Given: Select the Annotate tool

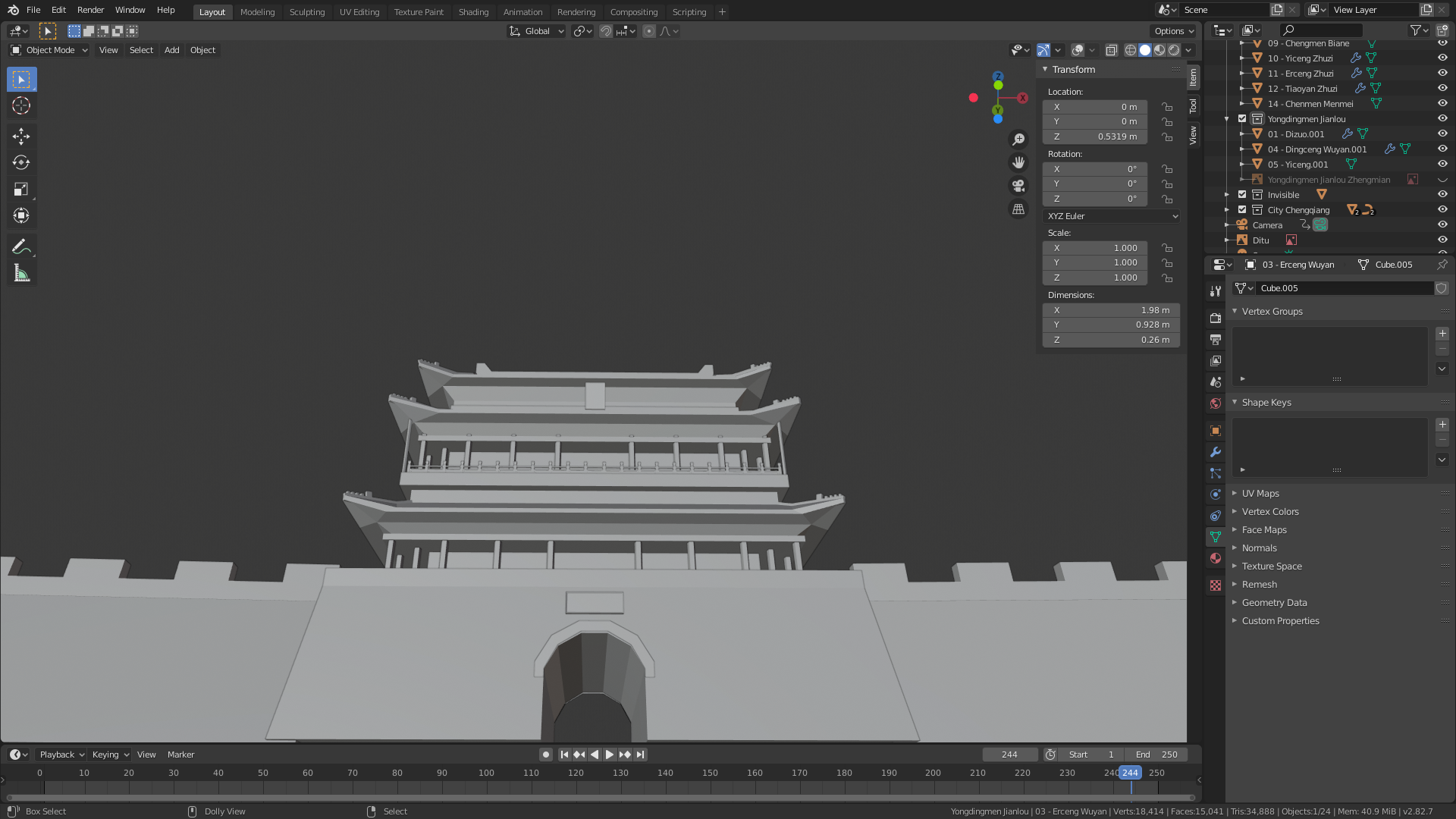Looking at the screenshot, I should coord(21,245).
